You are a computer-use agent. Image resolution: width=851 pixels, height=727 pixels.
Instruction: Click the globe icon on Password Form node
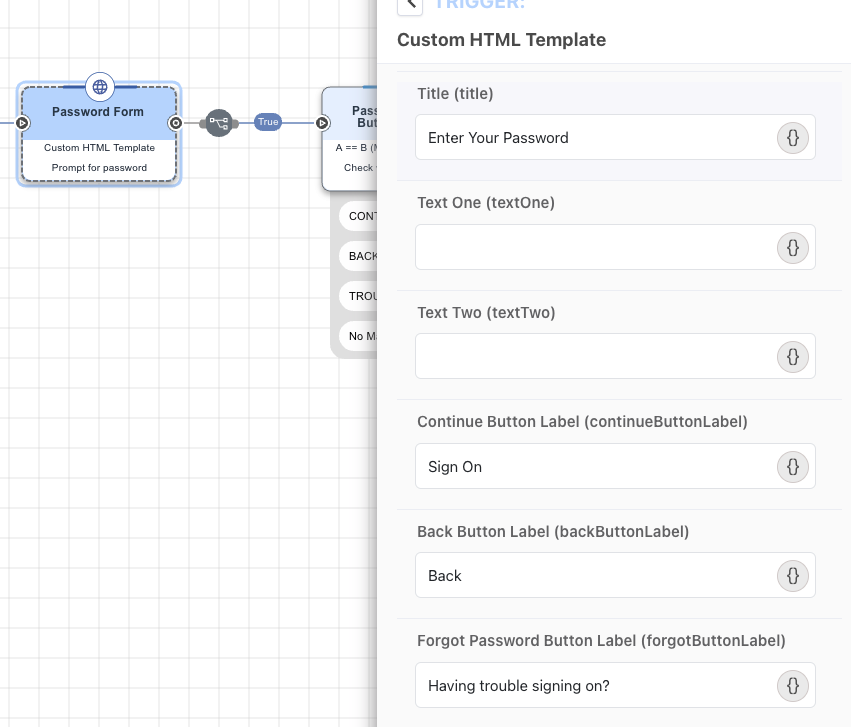[x=99, y=87]
